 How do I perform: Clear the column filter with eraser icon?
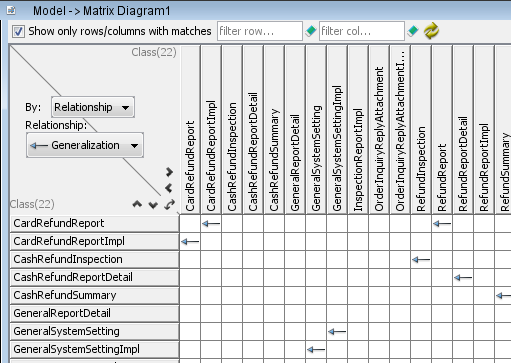click(413, 31)
